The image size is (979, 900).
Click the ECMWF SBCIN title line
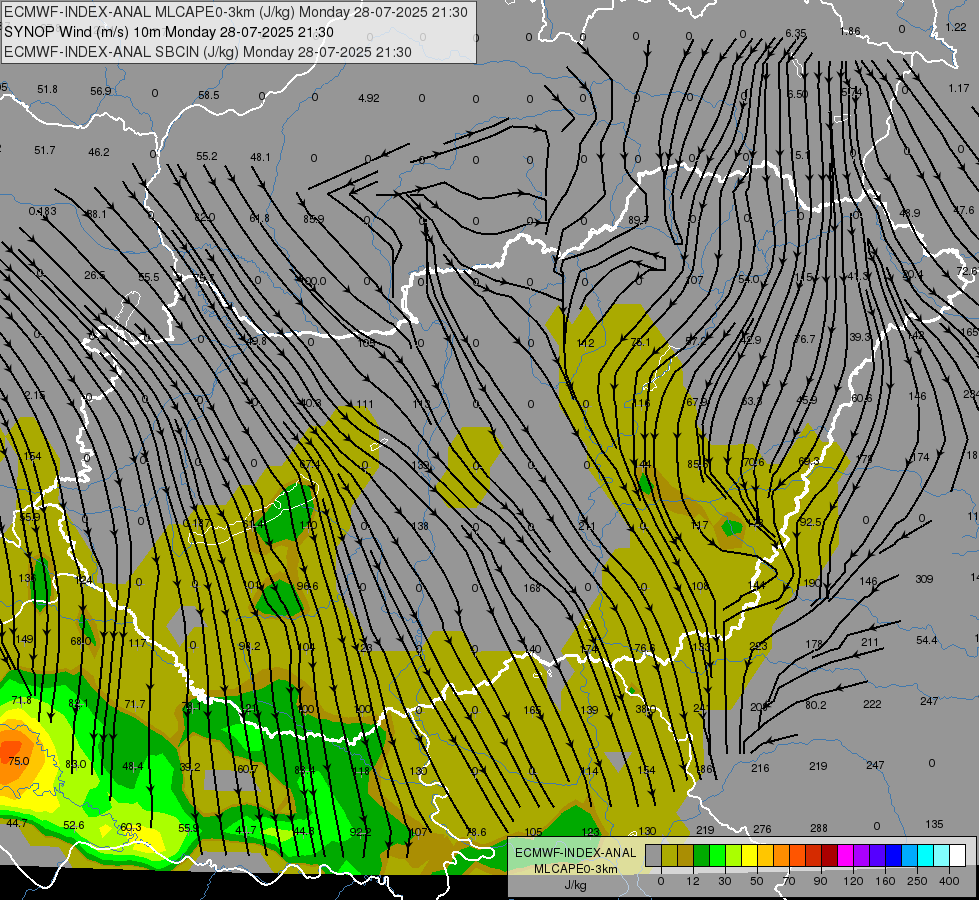click(x=208, y=52)
